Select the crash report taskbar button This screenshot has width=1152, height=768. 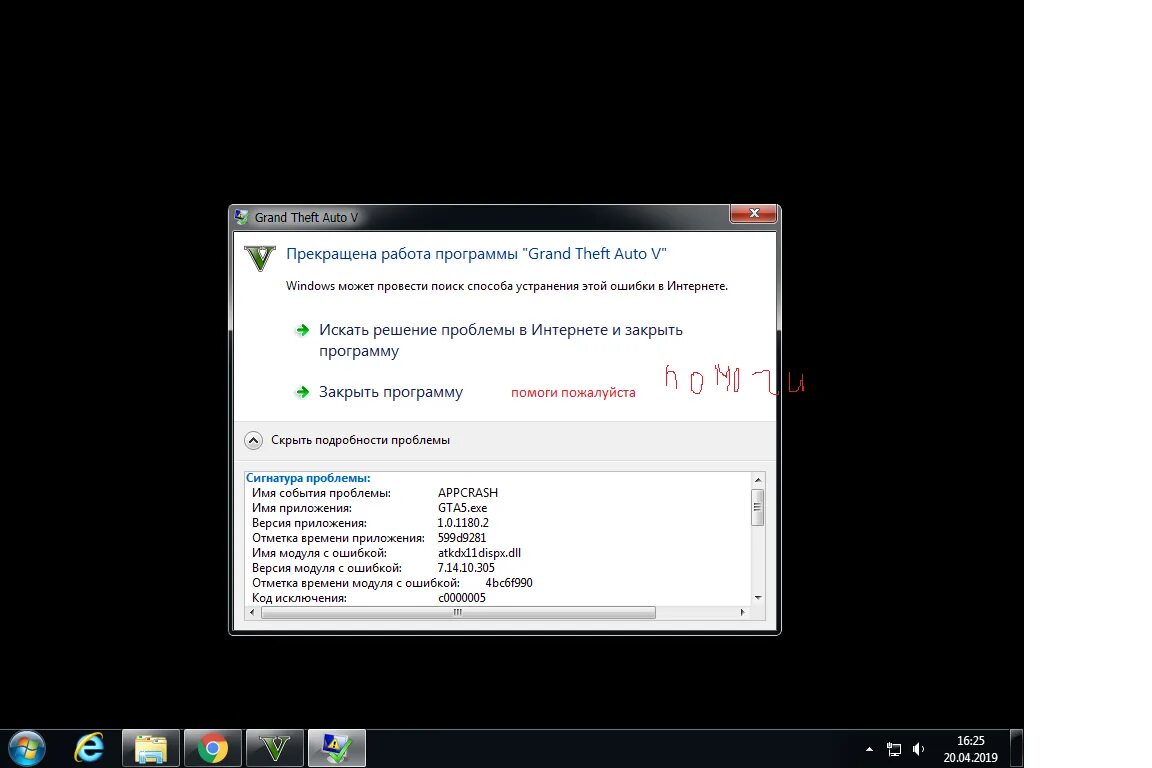336,749
